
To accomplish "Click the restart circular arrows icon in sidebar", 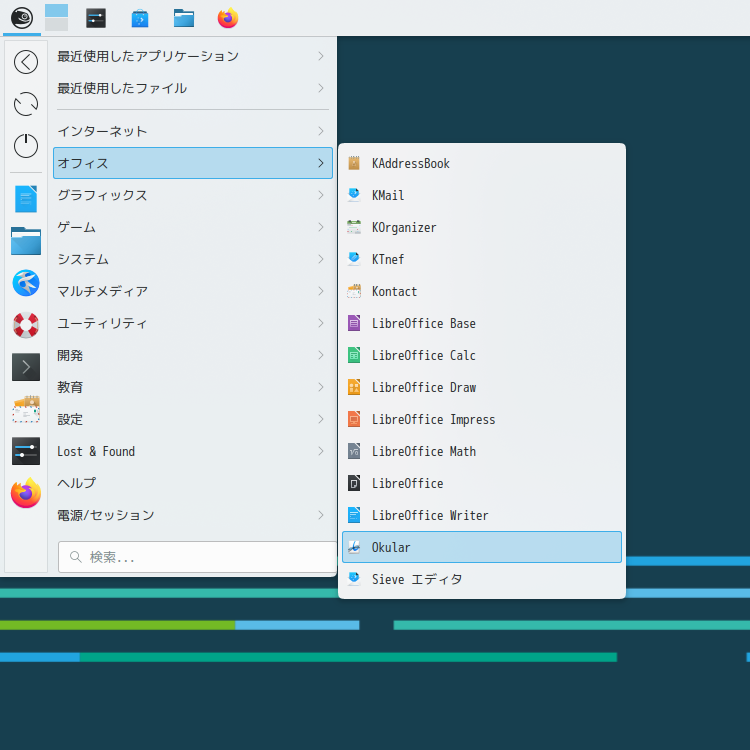I will [26, 104].
